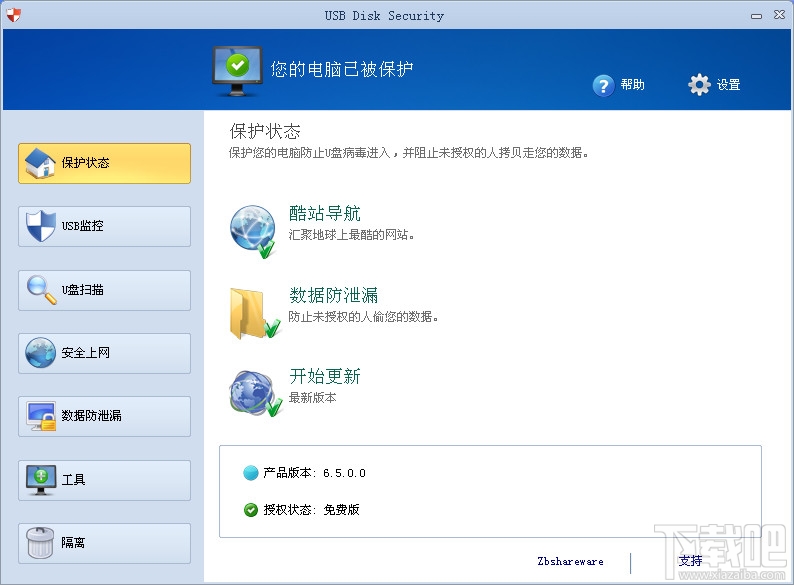Click the USB Disk Security shield title icon
794x585 pixels.
(x=14, y=15)
